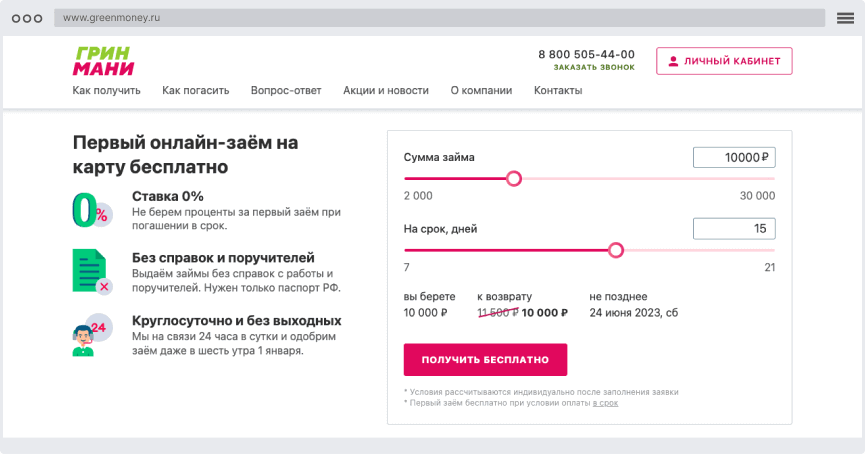Click the green document icon
865x454 pixels.
coord(92,271)
